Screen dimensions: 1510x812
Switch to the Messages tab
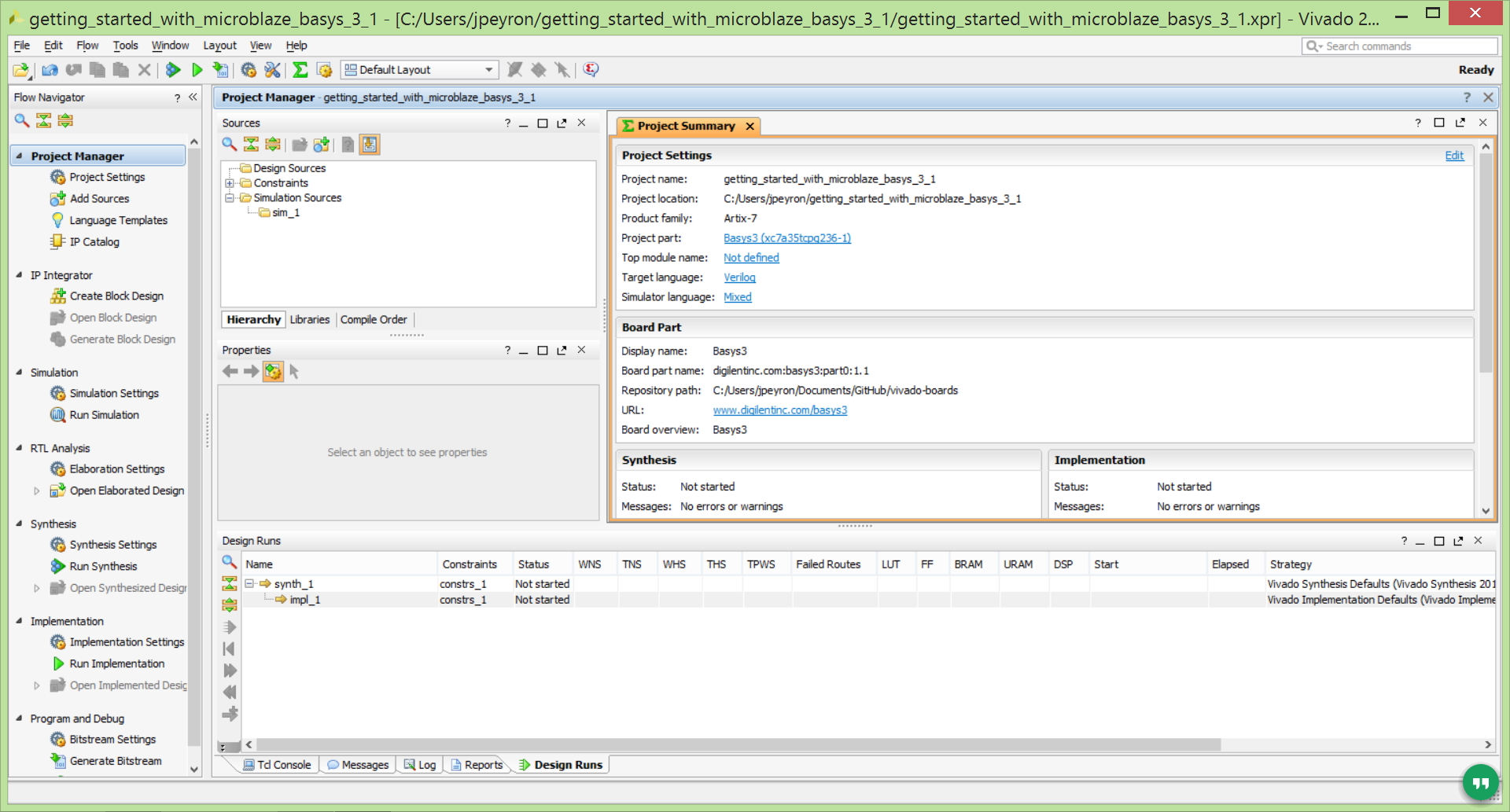(x=359, y=765)
